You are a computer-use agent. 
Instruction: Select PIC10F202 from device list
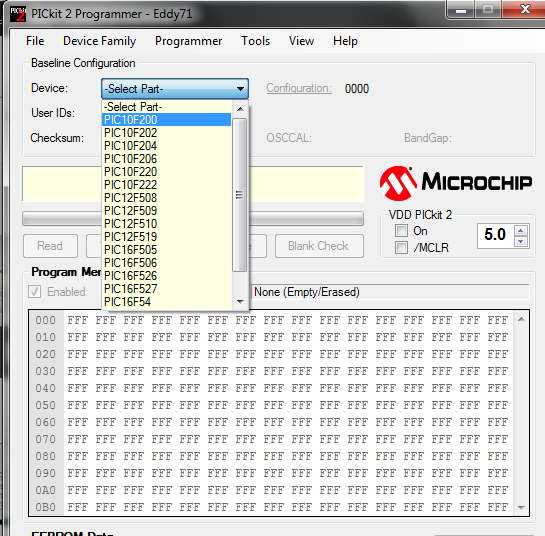pyautogui.click(x=166, y=133)
